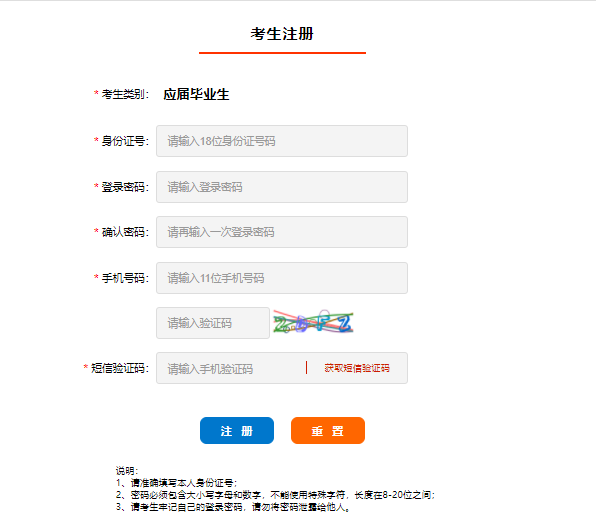The image size is (596, 518).
Task: Click the note line 请考生牢记自己的登录密码
Action: coord(233,507)
